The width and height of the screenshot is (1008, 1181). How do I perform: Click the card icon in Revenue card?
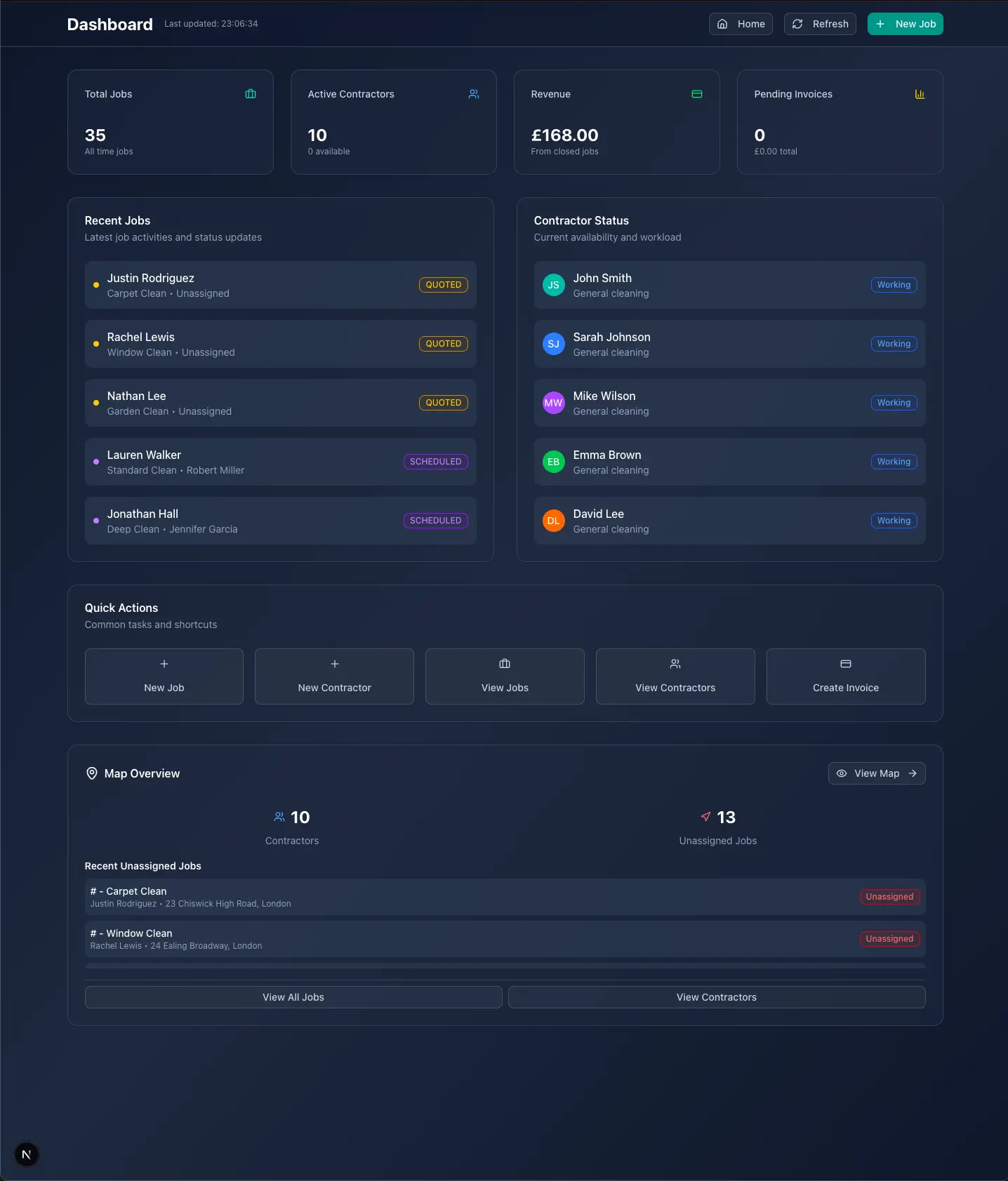pos(697,94)
